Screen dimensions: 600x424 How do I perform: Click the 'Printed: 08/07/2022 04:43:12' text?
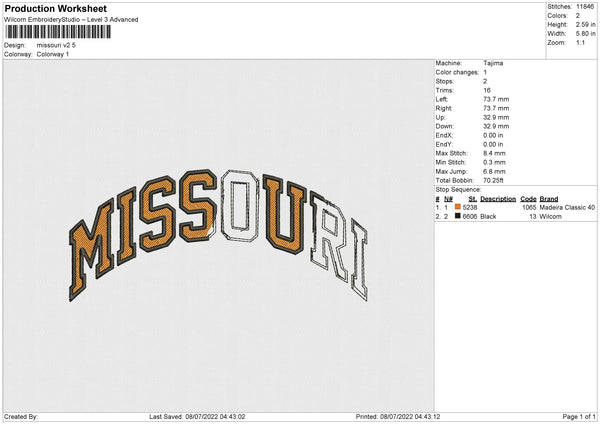[398, 416]
